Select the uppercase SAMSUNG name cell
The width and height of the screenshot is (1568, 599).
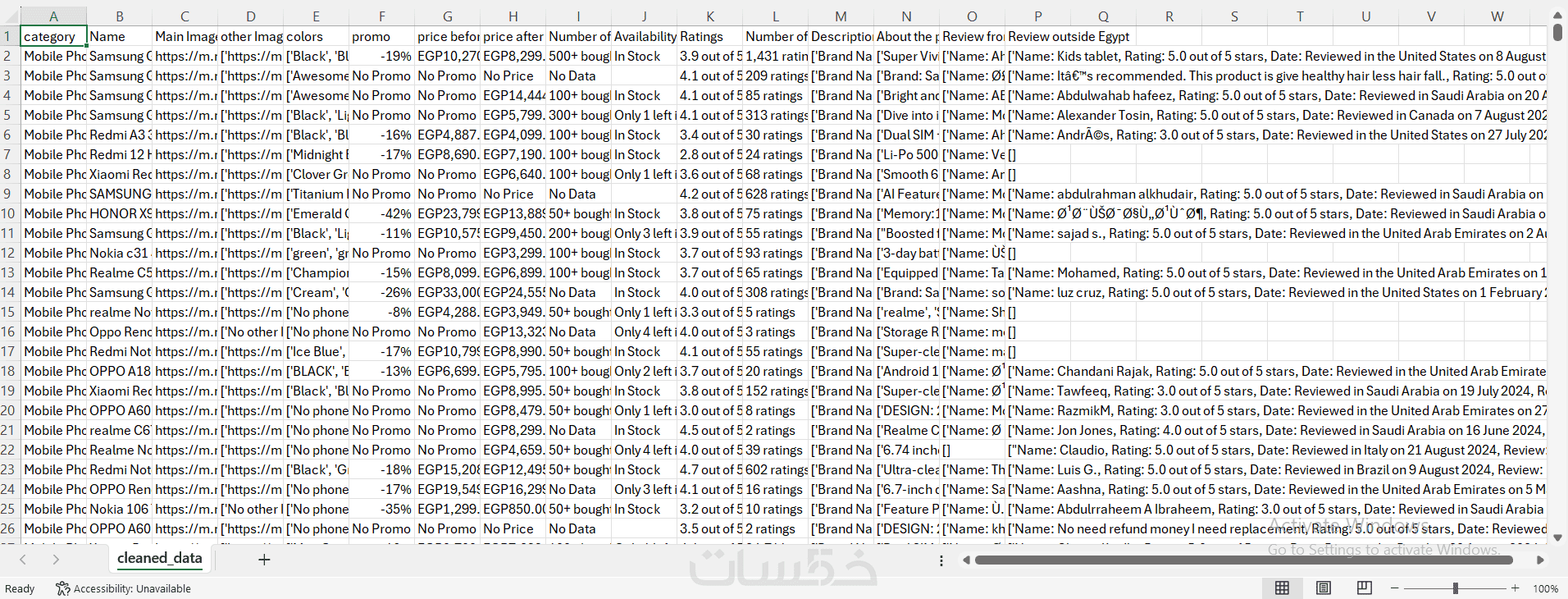click(119, 194)
